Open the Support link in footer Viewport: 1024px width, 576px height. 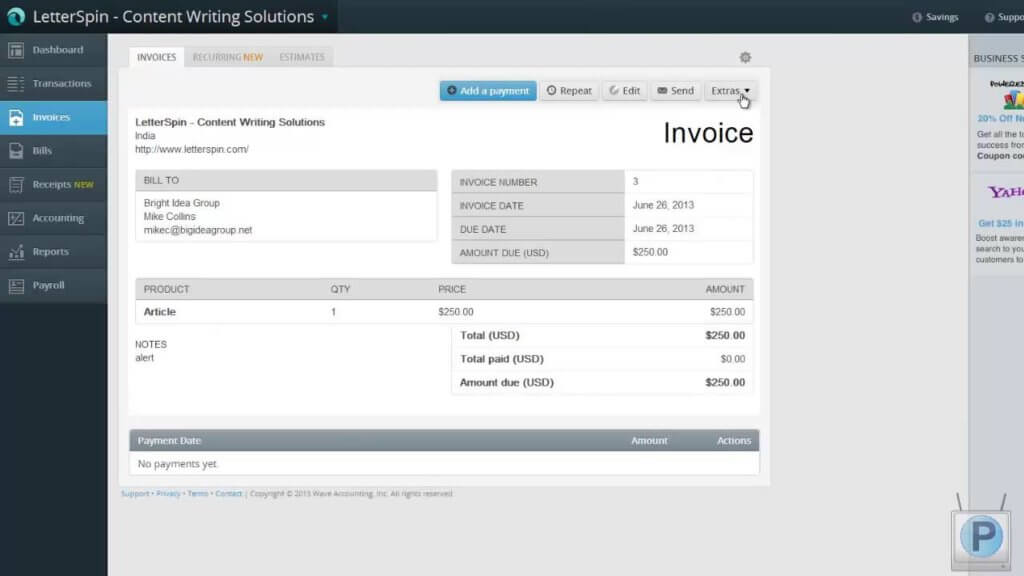tap(135, 494)
